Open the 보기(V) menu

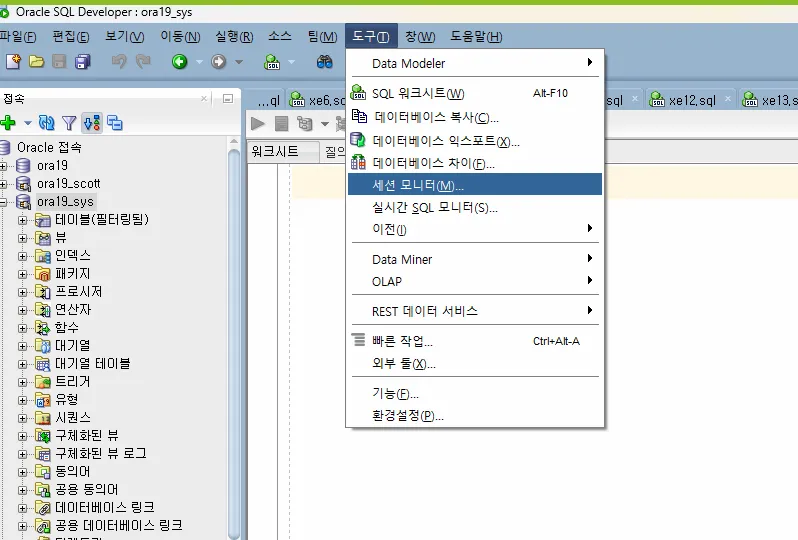click(125, 37)
